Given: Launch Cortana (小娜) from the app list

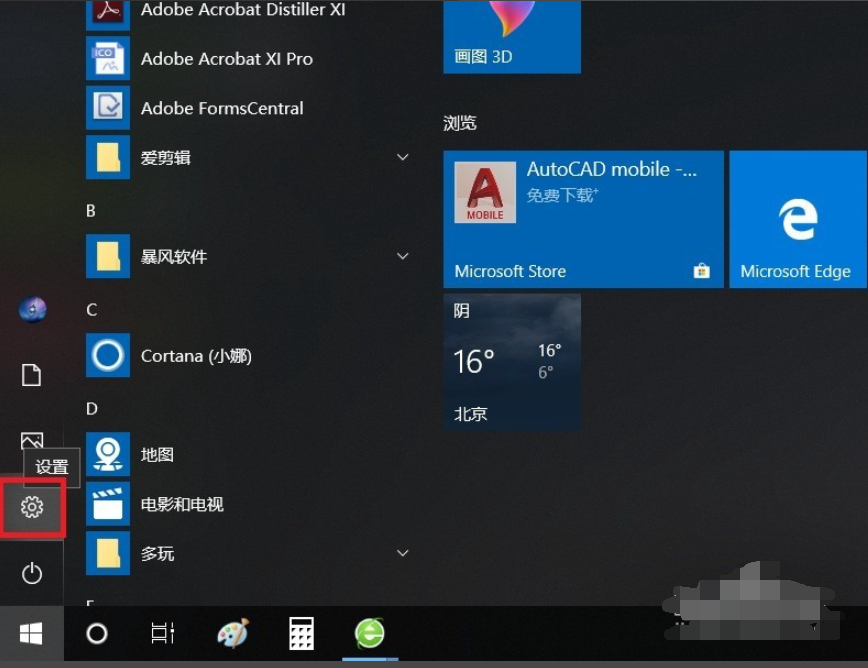Looking at the screenshot, I should (196, 356).
